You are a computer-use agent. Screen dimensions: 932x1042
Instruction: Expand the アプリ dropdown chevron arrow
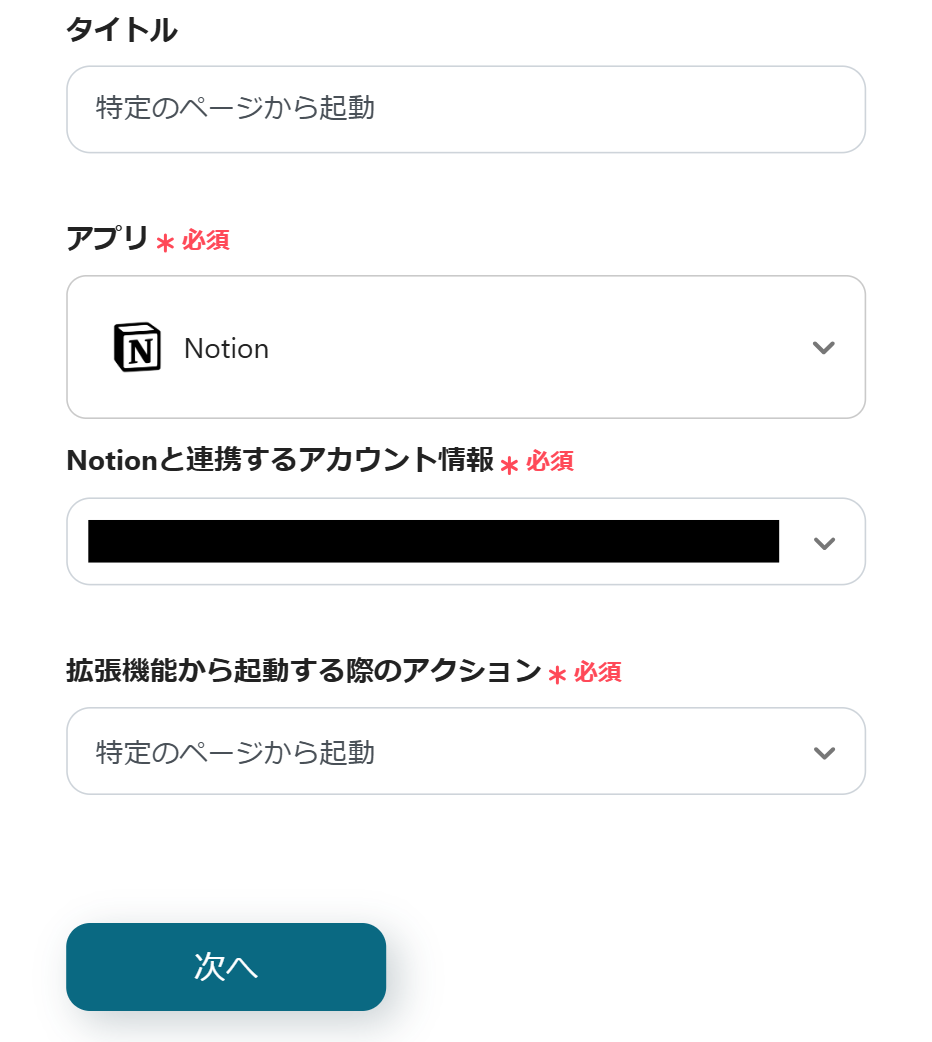[x=823, y=348]
